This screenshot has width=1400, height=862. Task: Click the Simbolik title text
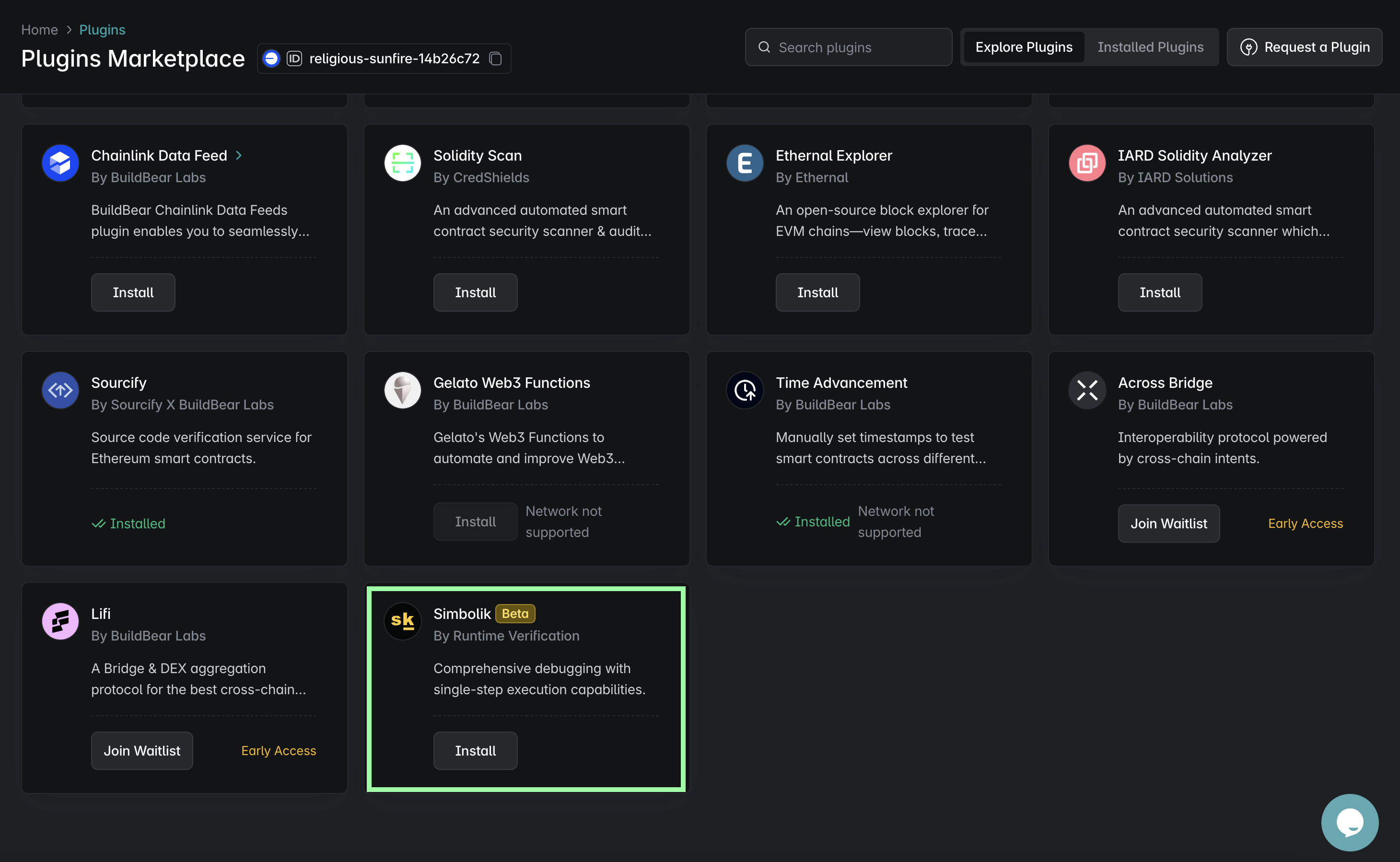point(462,614)
